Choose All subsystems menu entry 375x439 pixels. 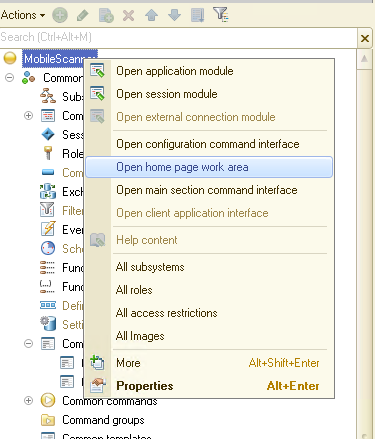209,267
